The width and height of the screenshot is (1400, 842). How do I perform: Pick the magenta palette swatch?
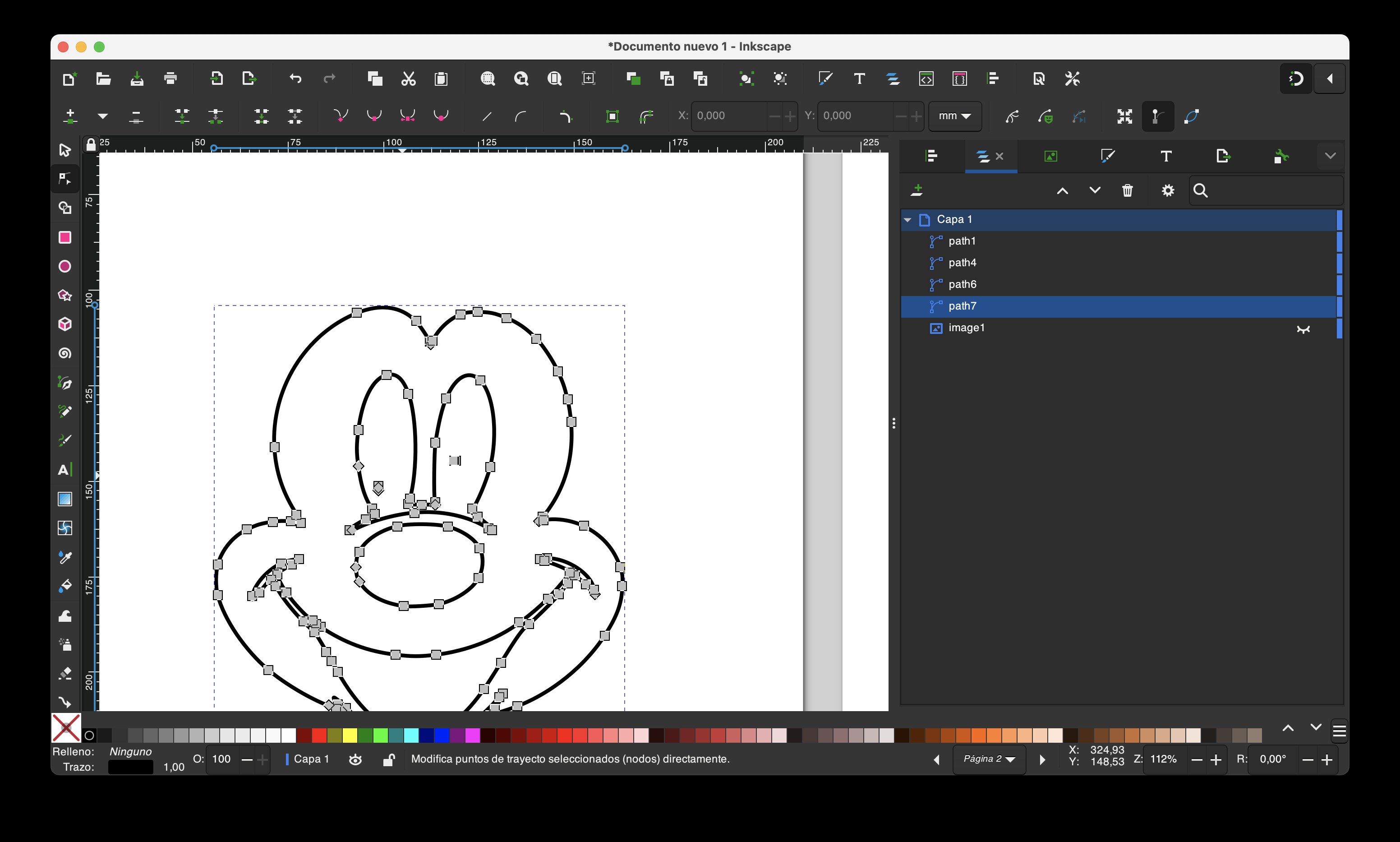coord(472,736)
